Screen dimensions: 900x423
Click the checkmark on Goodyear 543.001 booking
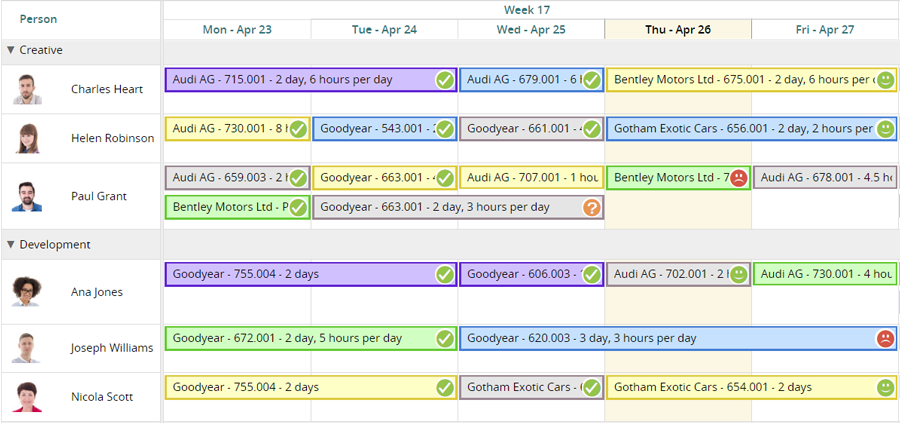[x=445, y=129]
